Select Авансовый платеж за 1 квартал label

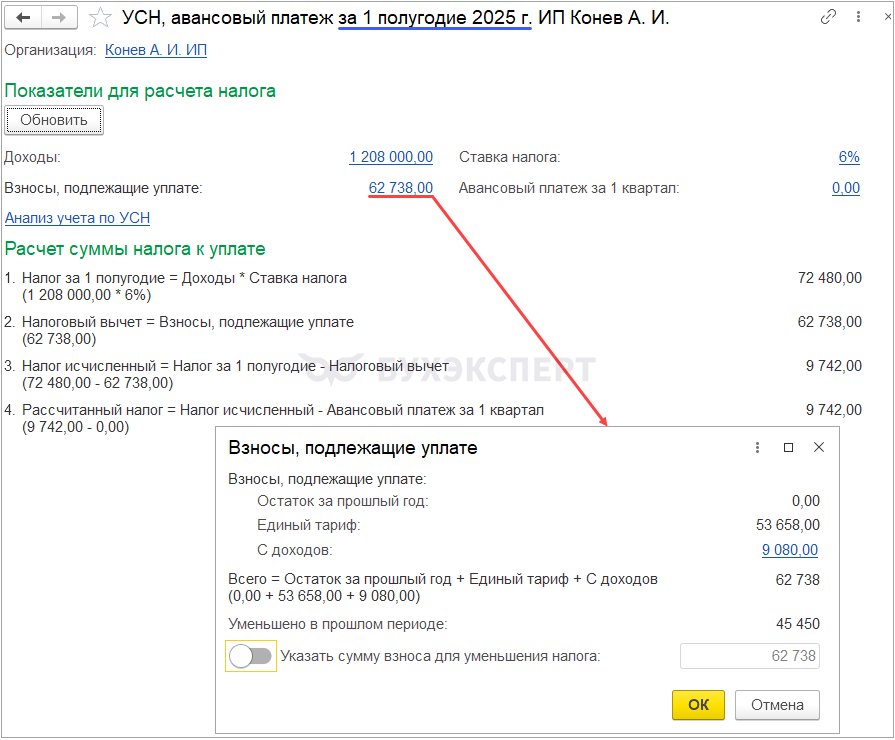point(569,188)
